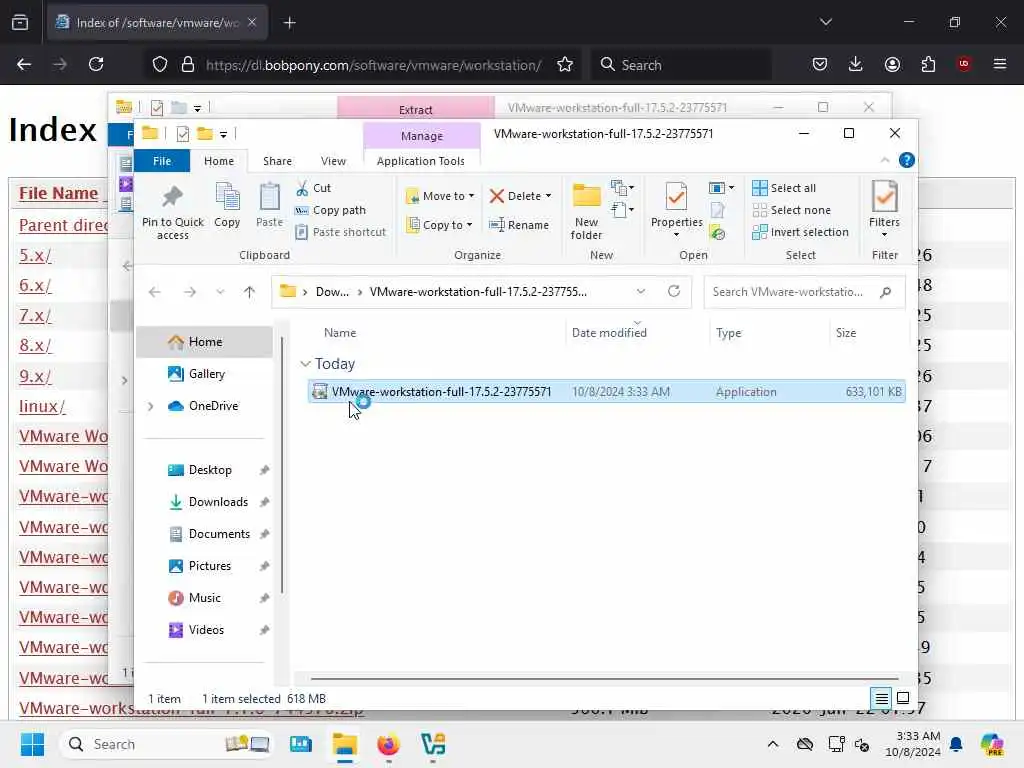The height and width of the screenshot is (768, 1024).
Task: Open the File ribbon tab
Action: click(x=162, y=161)
